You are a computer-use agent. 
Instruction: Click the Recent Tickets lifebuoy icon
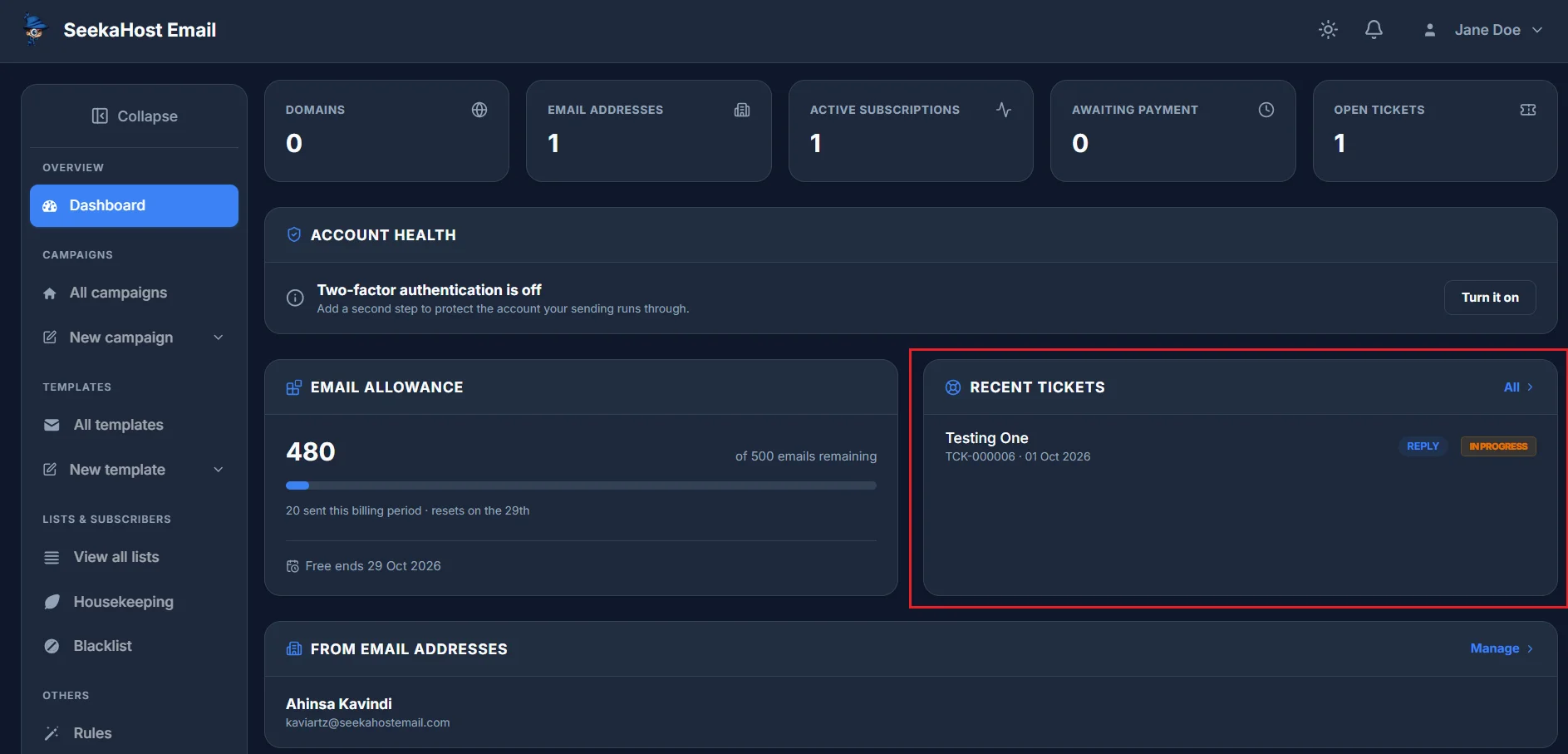[x=953, y=387]
